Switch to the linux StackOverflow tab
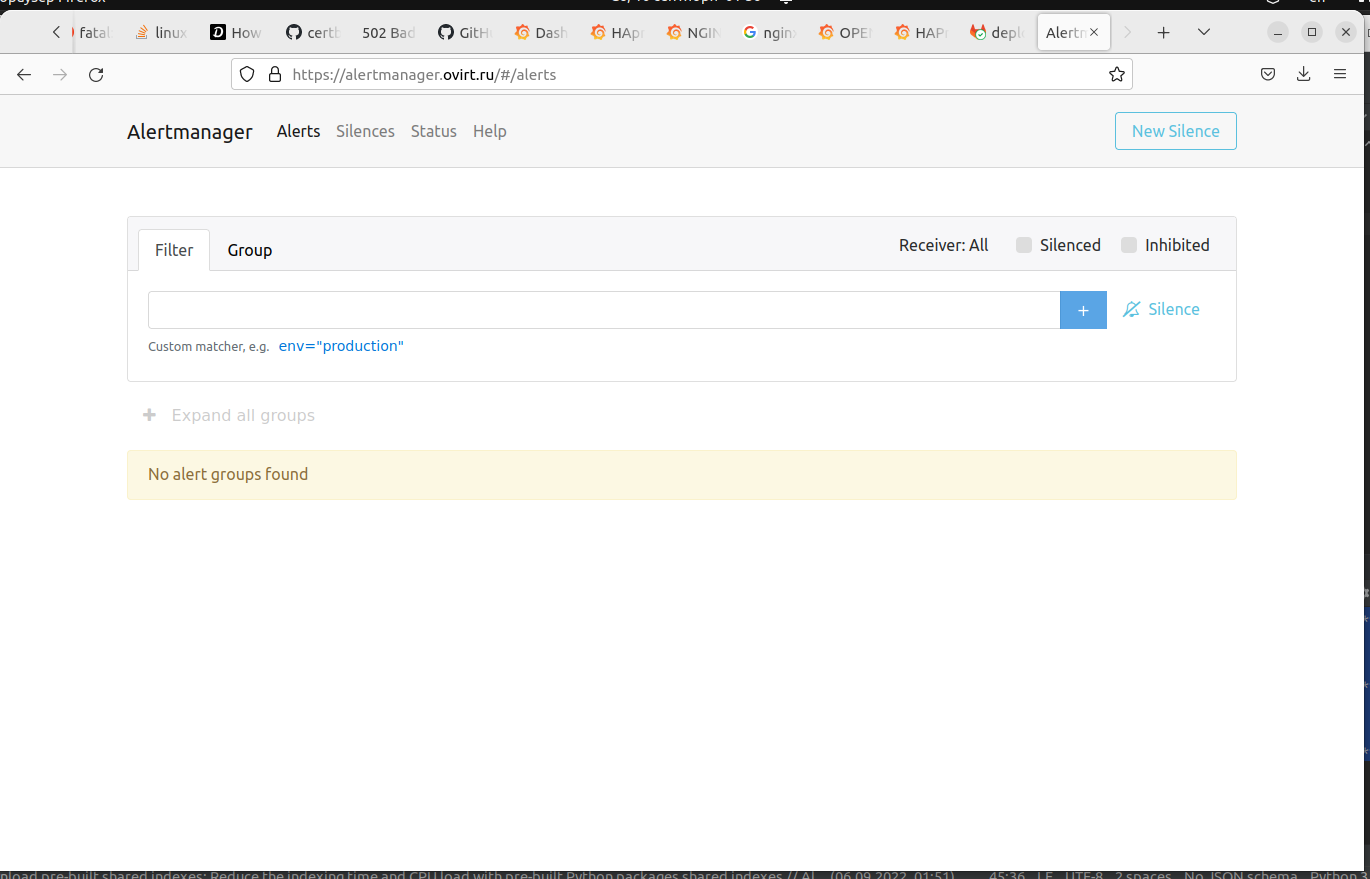 (x=160, y=33)
